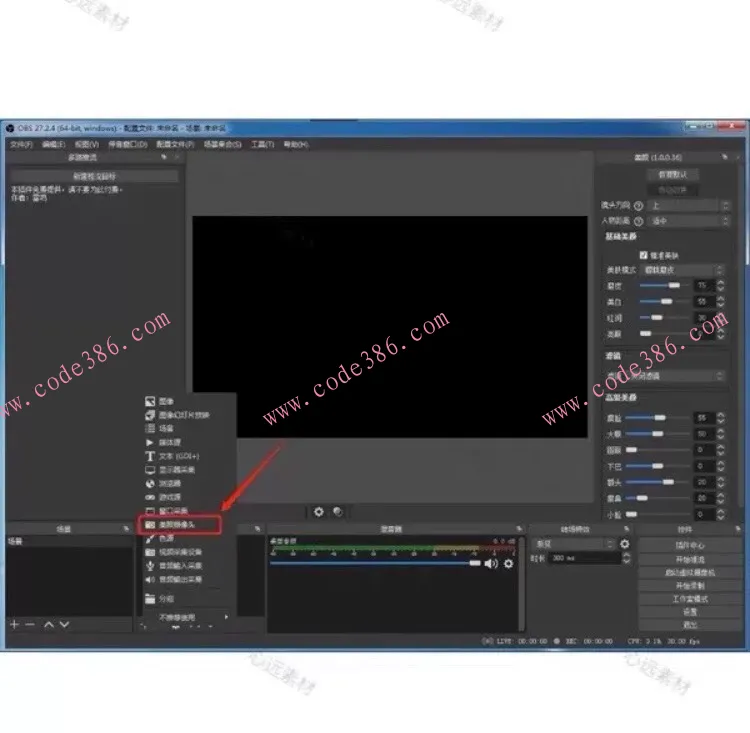The width and height of the screenshot is (750, 733).
Task: Click the transition duration input field
Action: click(584, 558)
